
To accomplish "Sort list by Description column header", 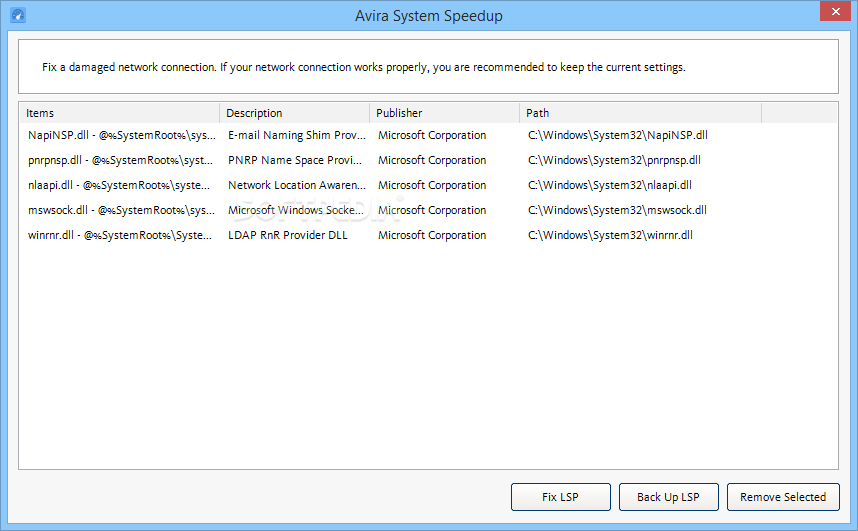I will pos(294,113).
